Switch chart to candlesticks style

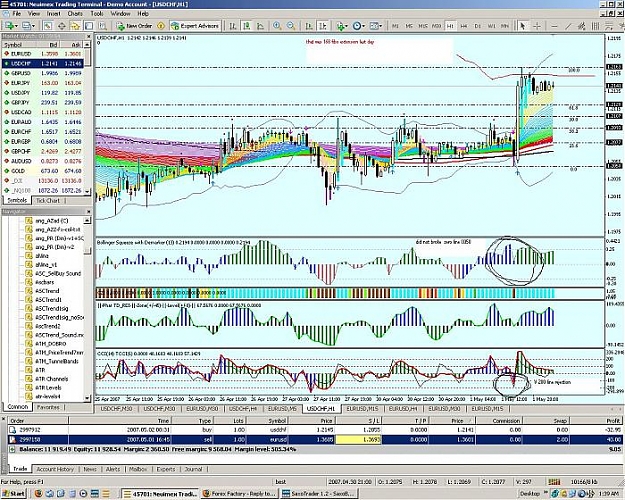pos(247,26)
